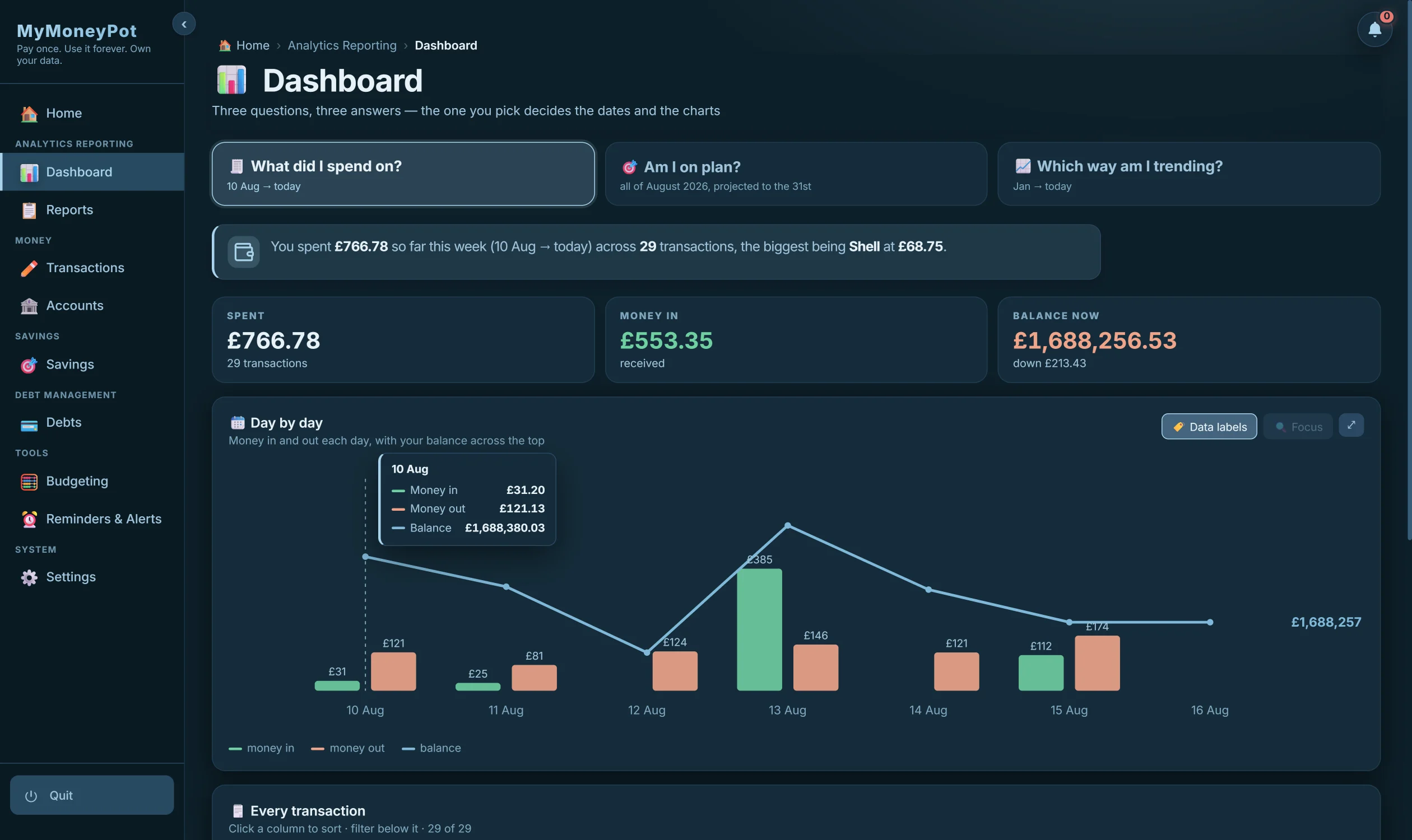Click the Transactions pencil icon
This screenshot has width=1412, height=840.
pyautogui.click(x=29, y=268)
